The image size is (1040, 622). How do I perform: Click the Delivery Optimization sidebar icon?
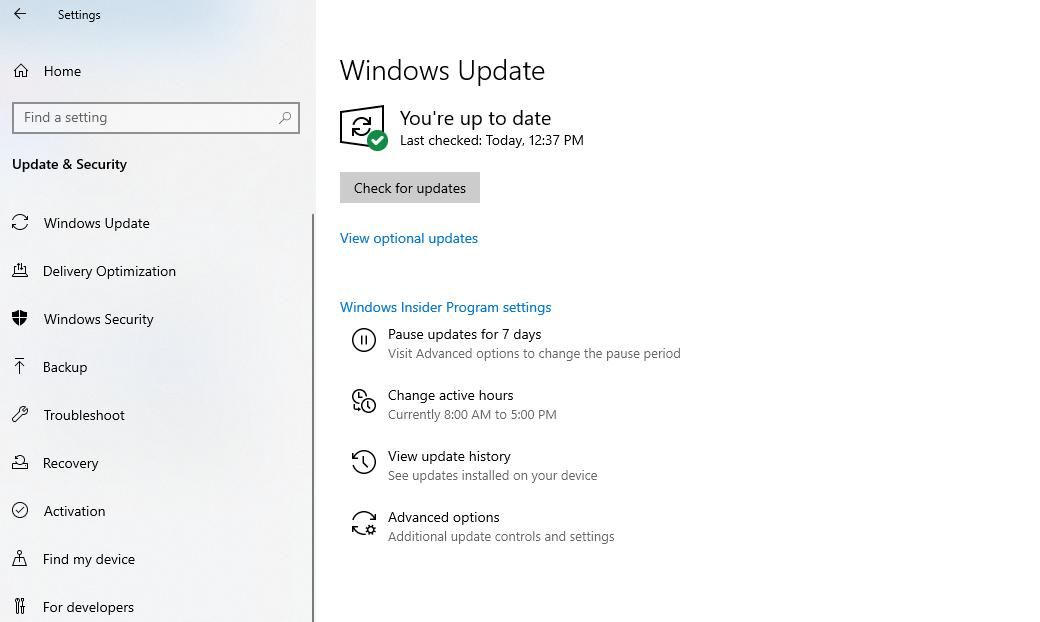20,271
